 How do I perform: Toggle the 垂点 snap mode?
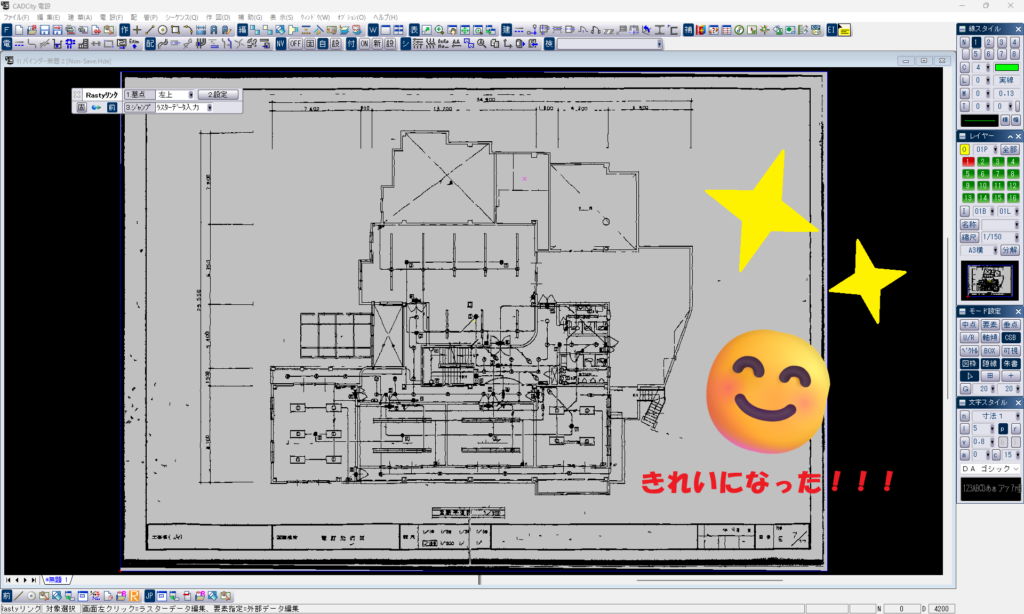[x=1011, y=325]
